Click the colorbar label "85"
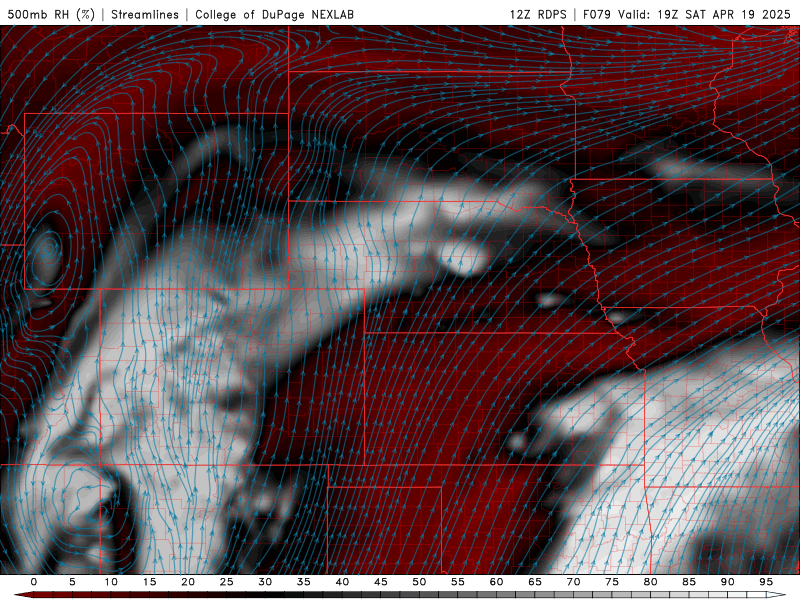The width and height of the screenshot is (800, 600). [x=689, y=582]
